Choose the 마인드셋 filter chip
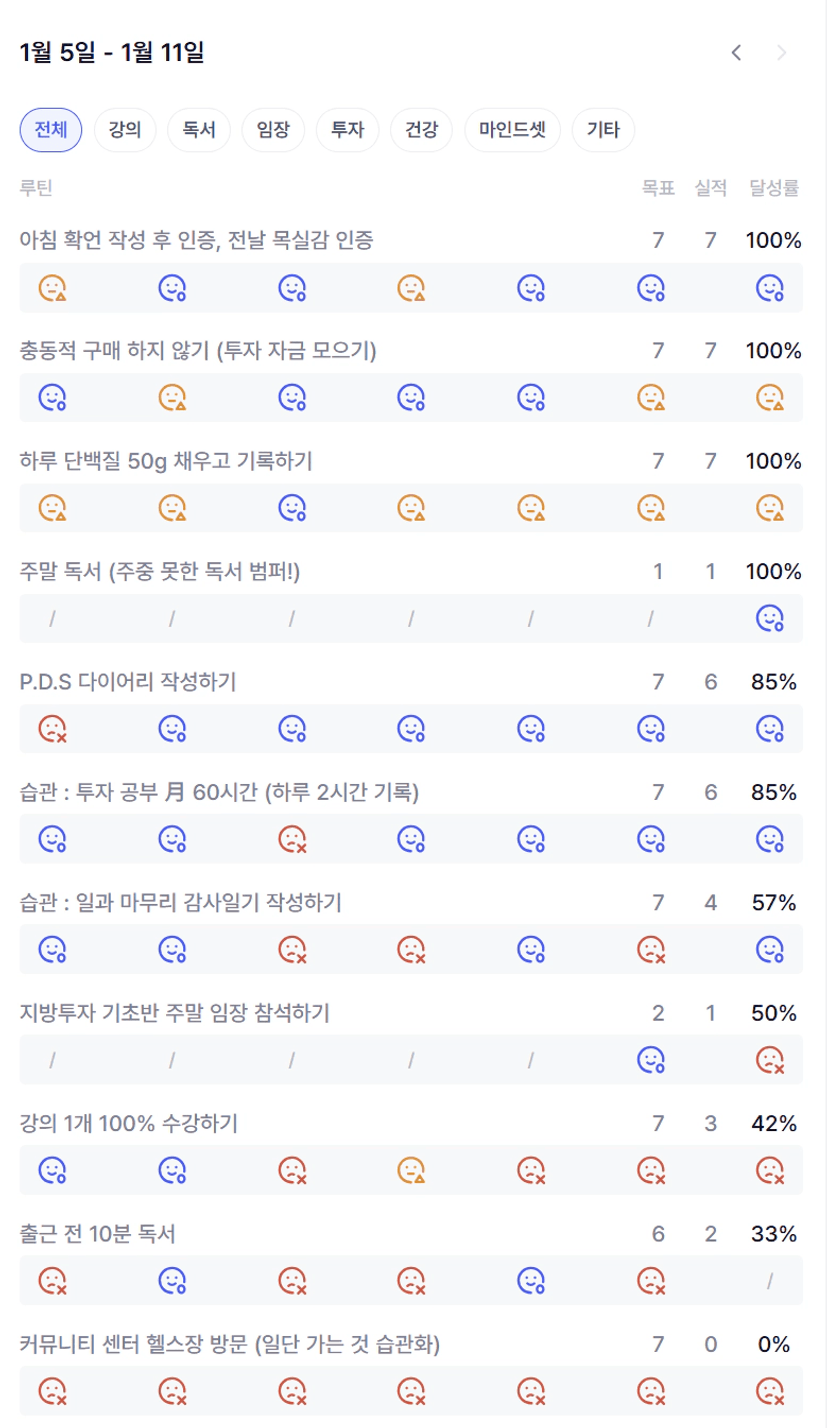The width and height of the screenshot is (827, 1428). 512,130
